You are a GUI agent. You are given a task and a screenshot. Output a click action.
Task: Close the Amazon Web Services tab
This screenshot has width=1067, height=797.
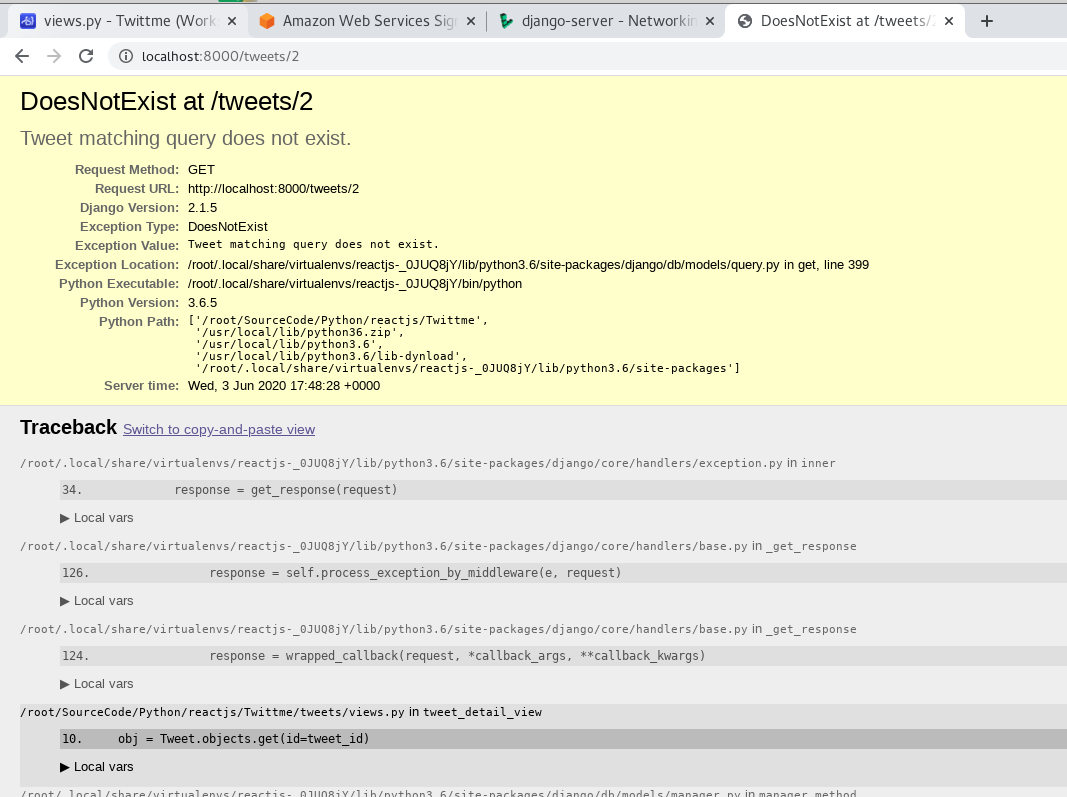[x=470, y=21]
